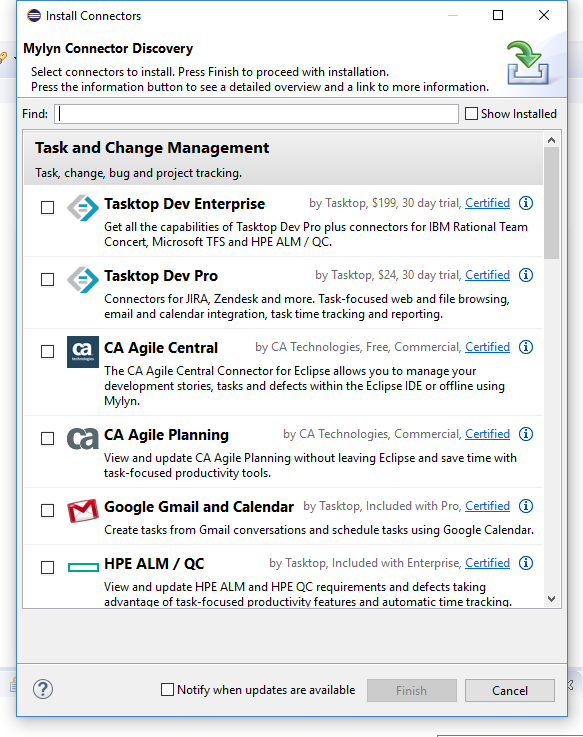View info for Google Gmail and Calendar

click(x=526, y=506)
